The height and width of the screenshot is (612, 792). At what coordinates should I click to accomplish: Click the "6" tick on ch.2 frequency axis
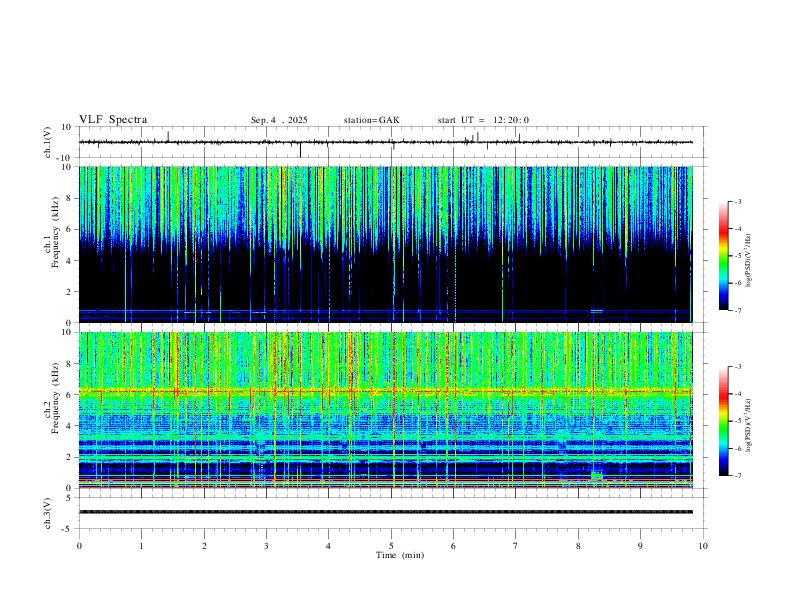pyautogui.click(x=69, y=395)
